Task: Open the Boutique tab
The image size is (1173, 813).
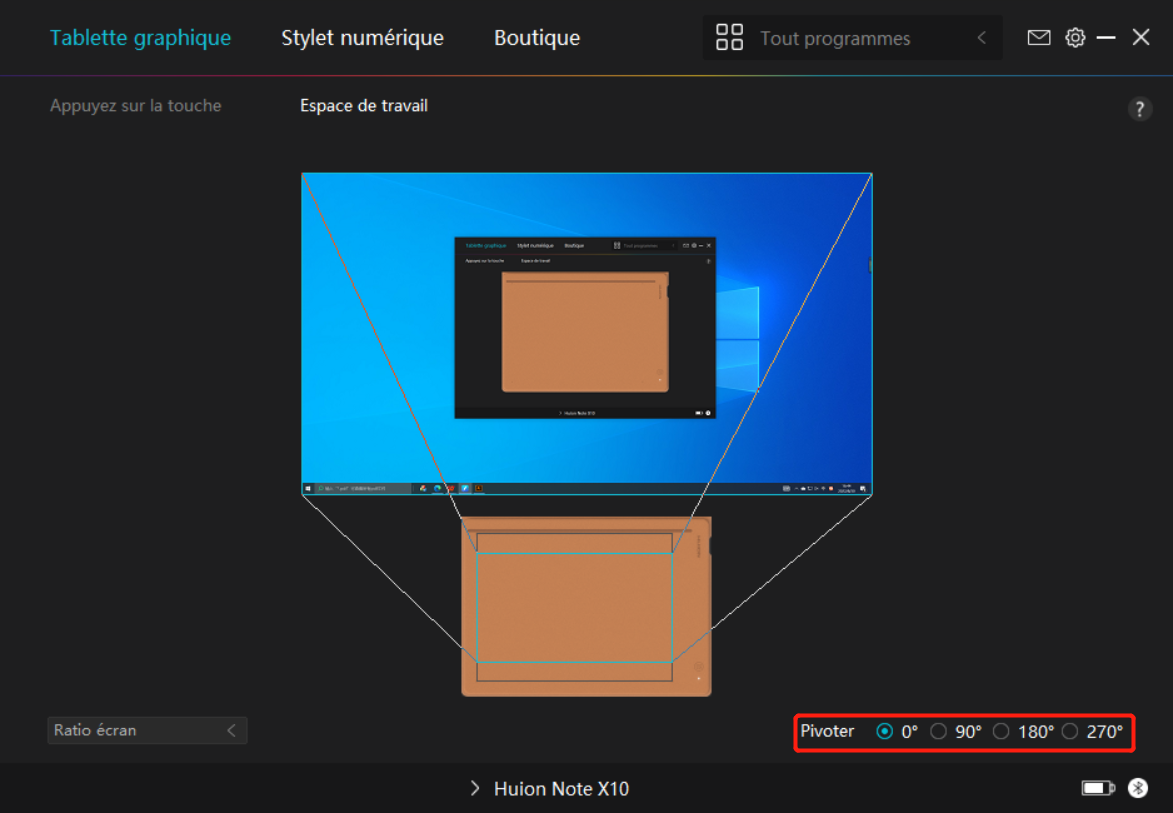Action: point(537,38)
